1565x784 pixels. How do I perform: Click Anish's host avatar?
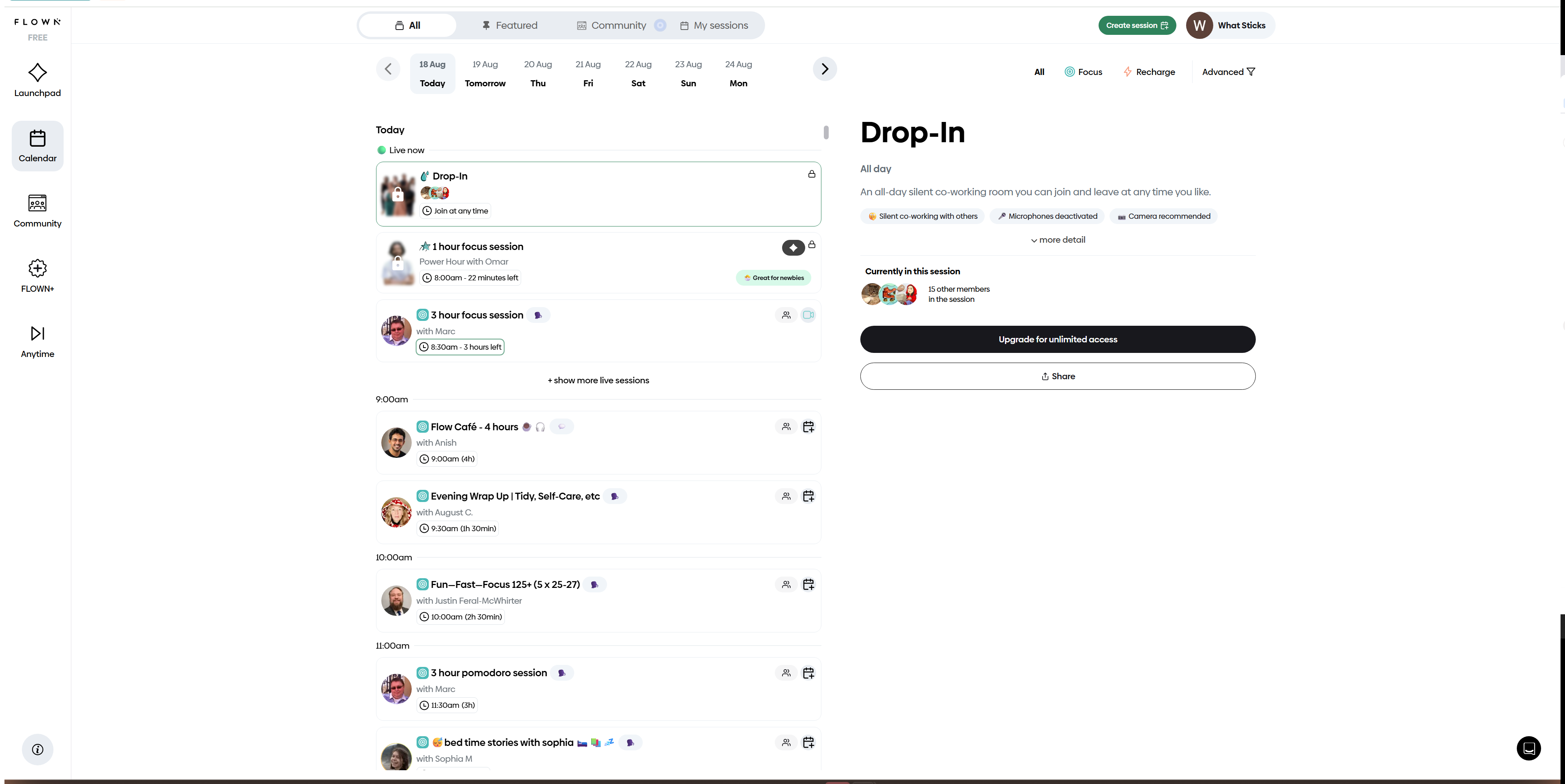click(396, 443)
